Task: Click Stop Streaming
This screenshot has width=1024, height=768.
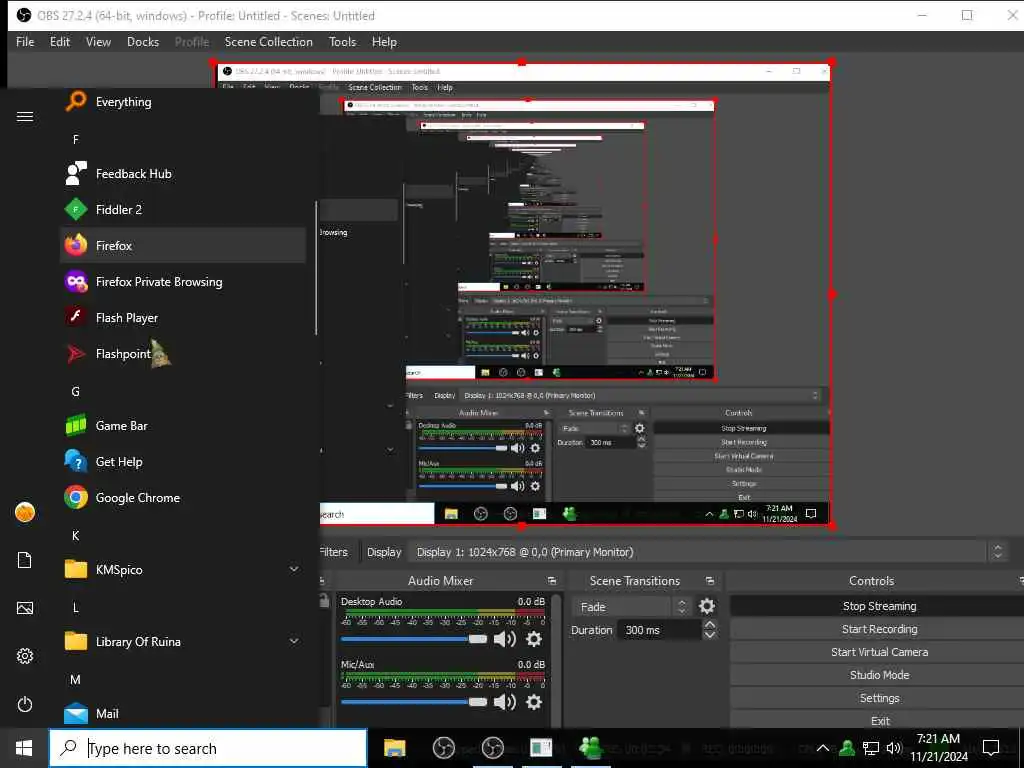Action: [x=879, y=606]
